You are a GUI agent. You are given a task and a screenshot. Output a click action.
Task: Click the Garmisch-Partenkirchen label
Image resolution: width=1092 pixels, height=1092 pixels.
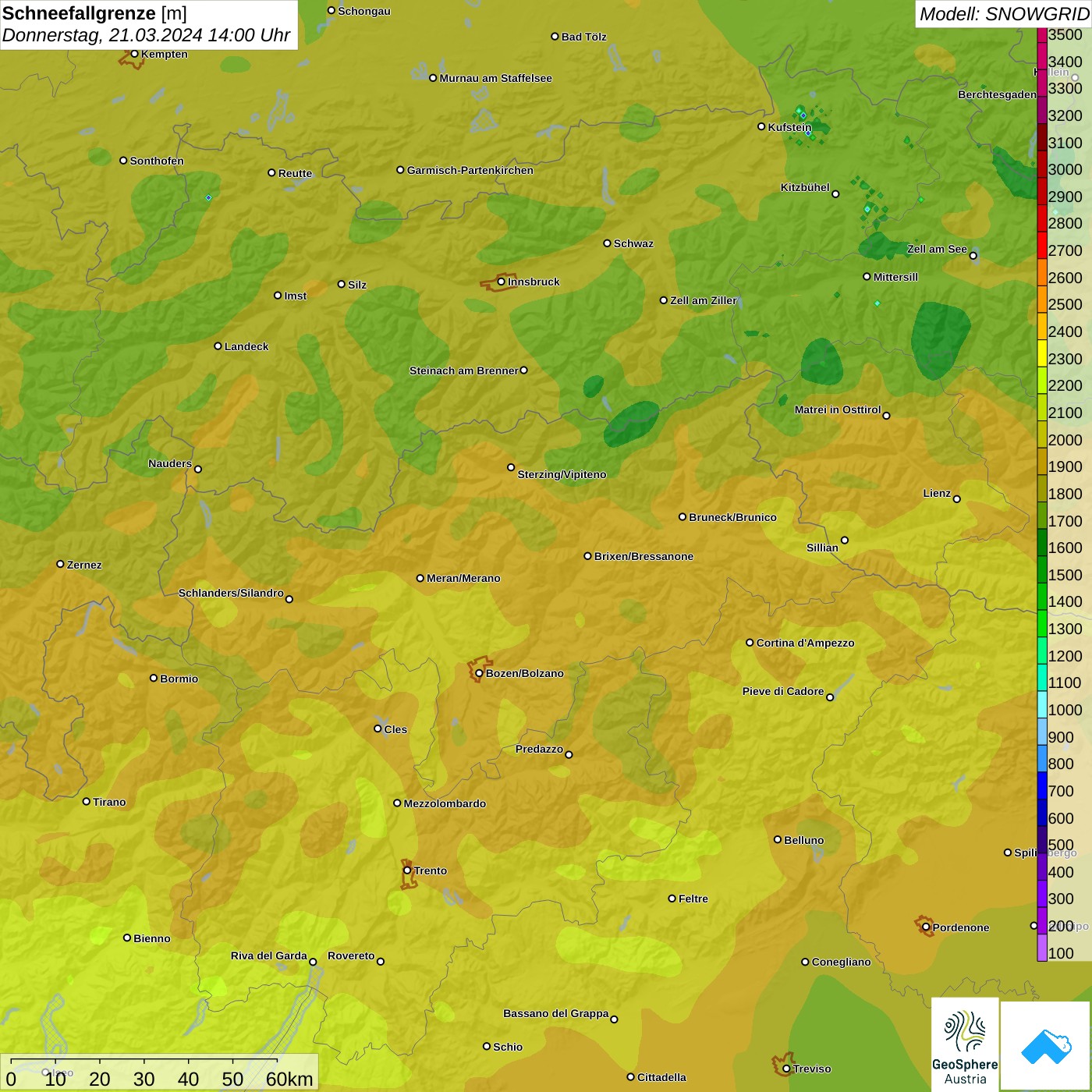pyautogui.click(x=470, y=170)
